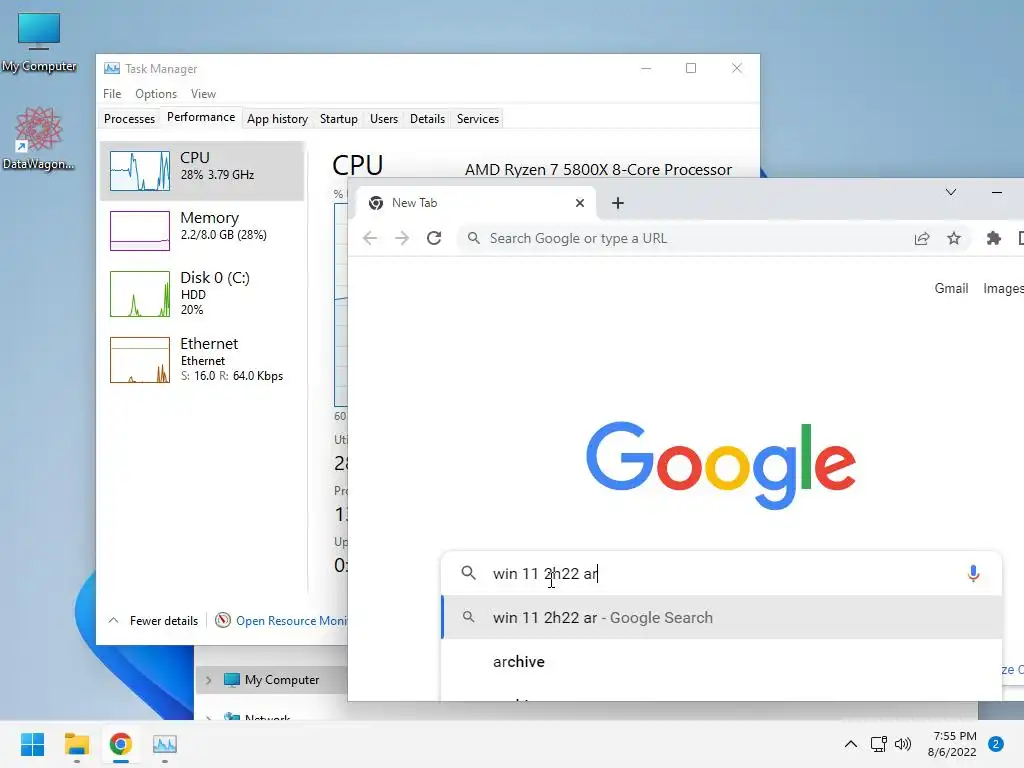Image resolution: width=1024 pixels, height=768 pixels.
Task: Open the Options menu in Task Manager
Action: point(155,94)
